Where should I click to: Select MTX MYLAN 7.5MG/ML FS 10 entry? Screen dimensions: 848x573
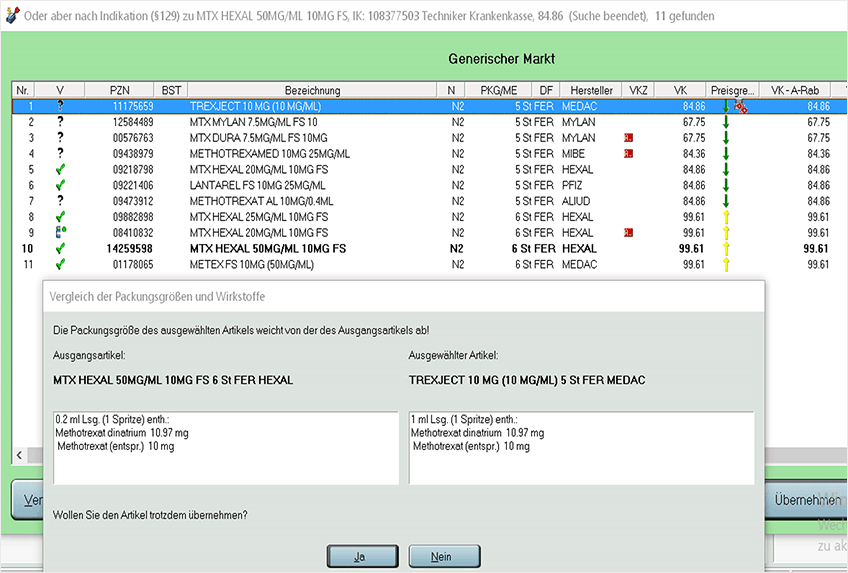pyautogui.click(x=253, y=122)
